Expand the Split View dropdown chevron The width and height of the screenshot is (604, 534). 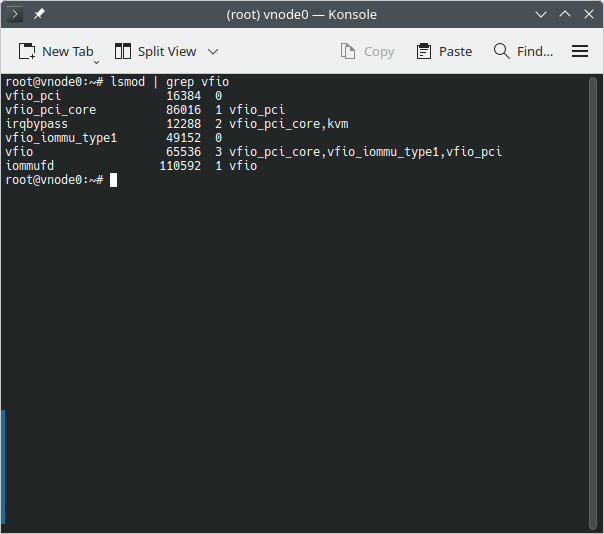click(213, 51)
